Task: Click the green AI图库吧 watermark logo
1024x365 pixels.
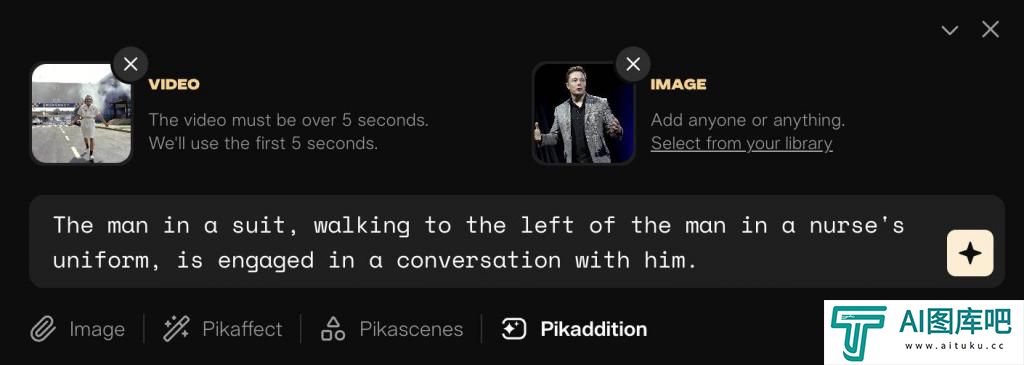Action: point(924,332)
